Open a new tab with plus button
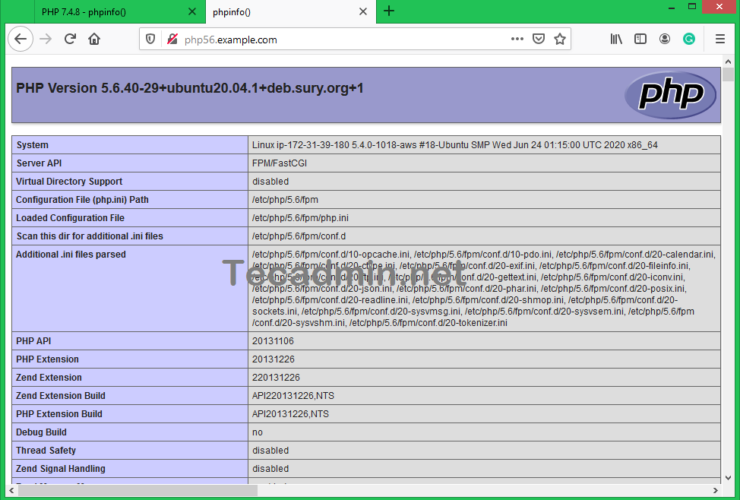740x500 pixels. (x=389, y=11)
